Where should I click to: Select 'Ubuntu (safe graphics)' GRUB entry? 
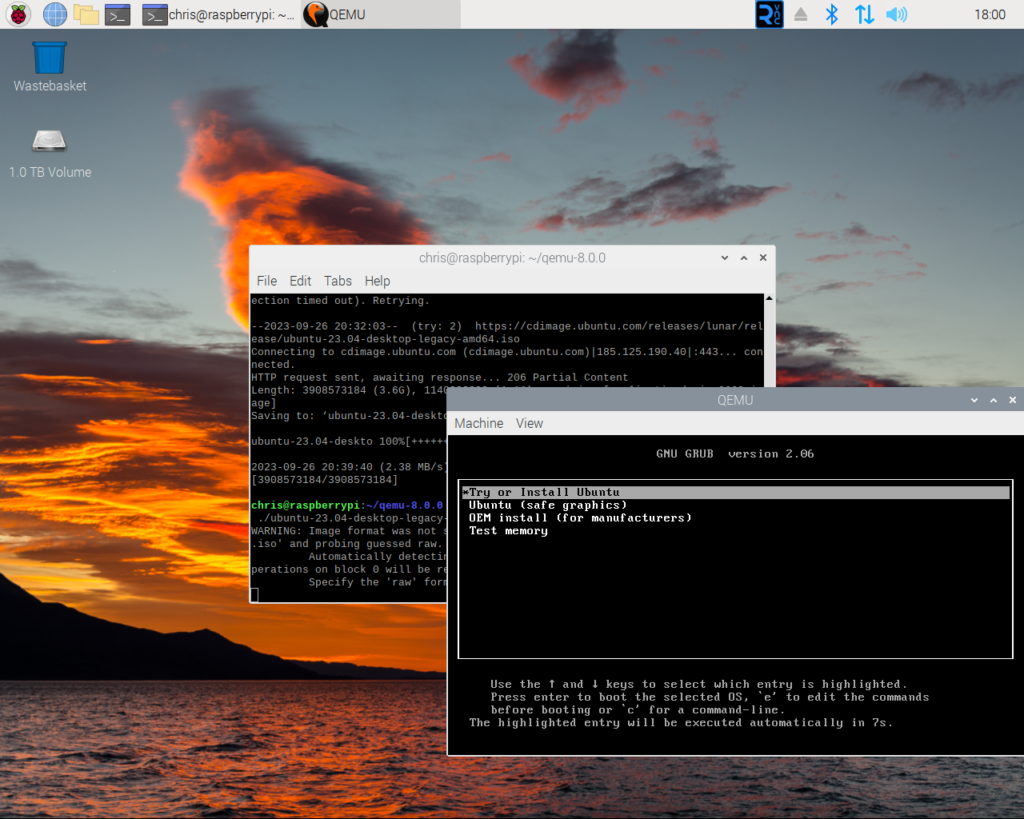(x=547, y=506)
